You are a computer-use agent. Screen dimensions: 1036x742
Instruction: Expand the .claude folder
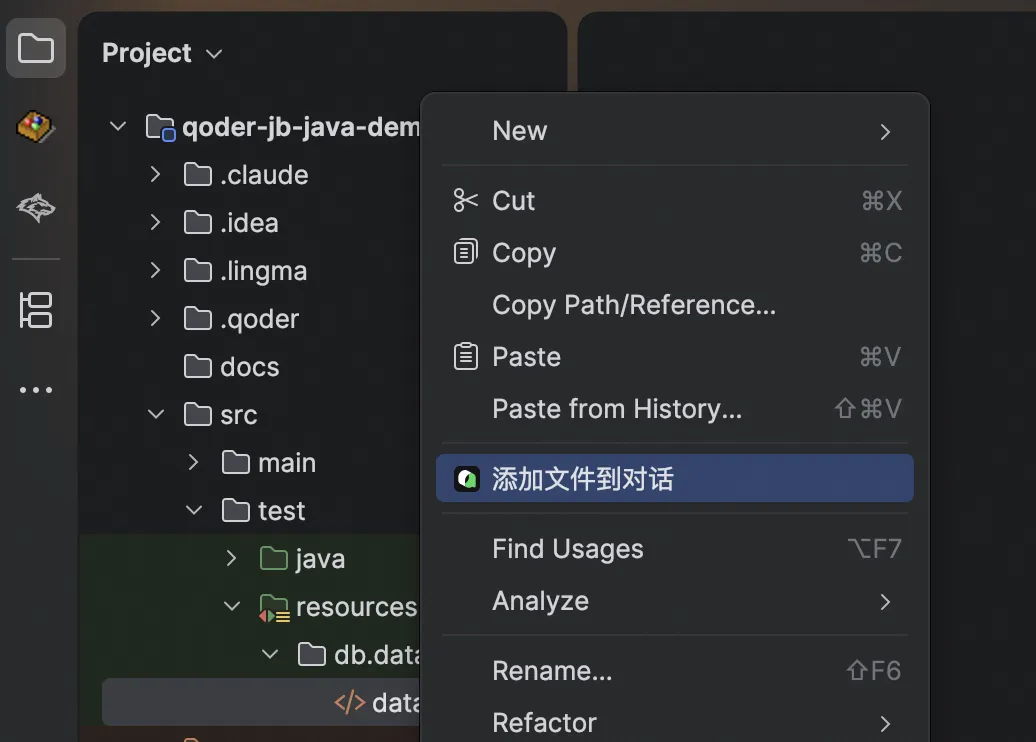[x=155, y=175]
